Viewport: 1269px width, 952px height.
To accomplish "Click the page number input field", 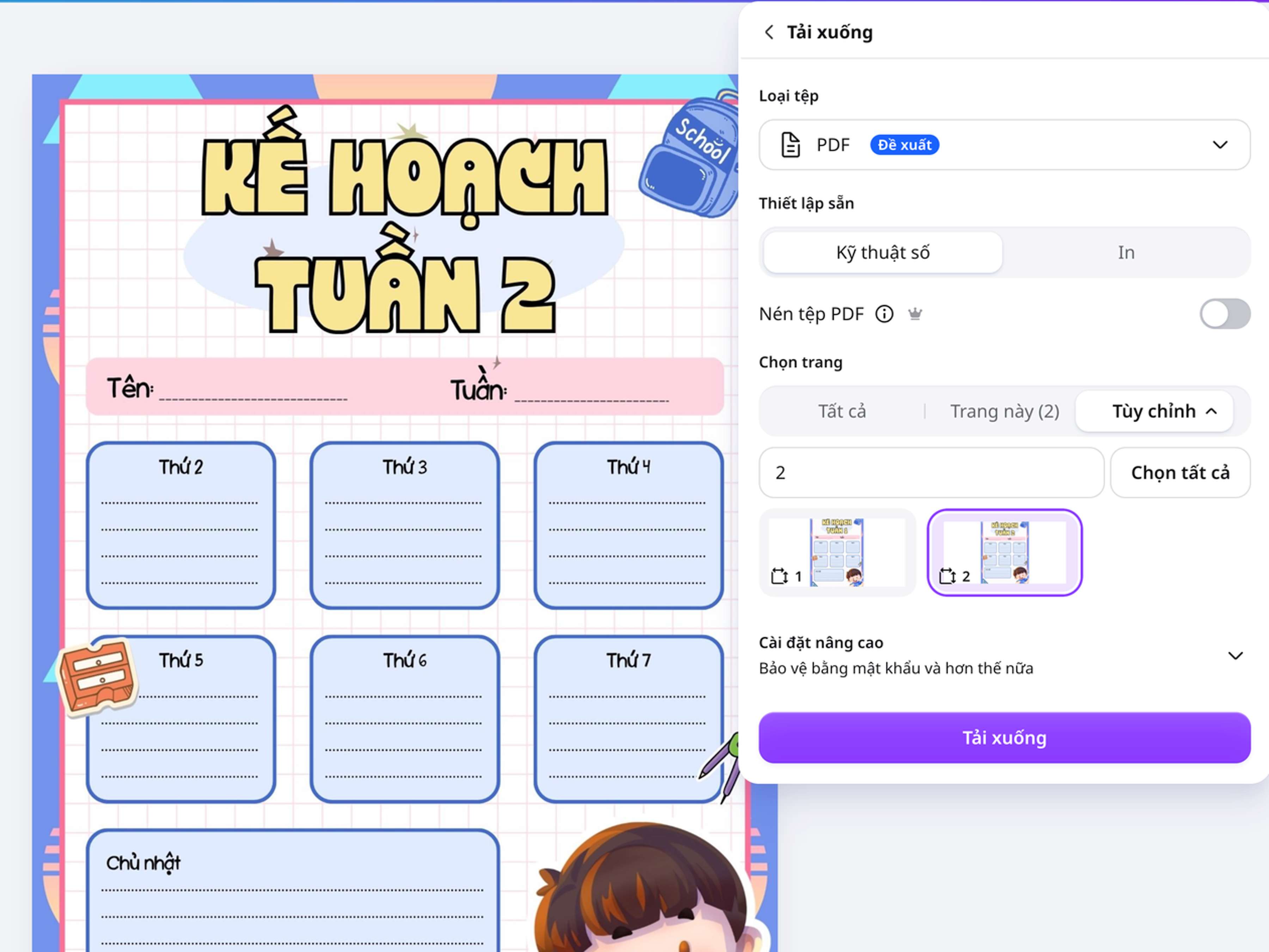I will [931, 472].
